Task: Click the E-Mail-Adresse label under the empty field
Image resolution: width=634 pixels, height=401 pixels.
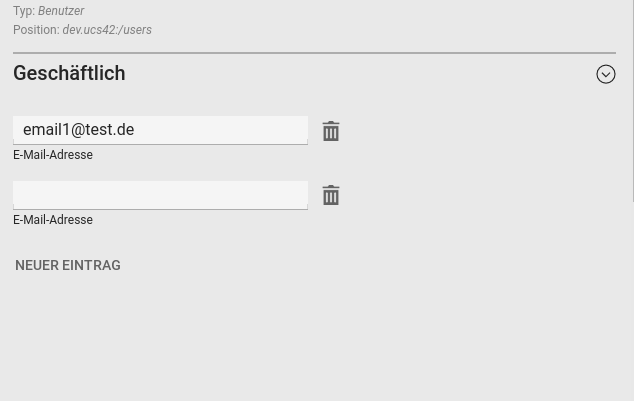Action: pyautogui.click(x=53, y=220)
